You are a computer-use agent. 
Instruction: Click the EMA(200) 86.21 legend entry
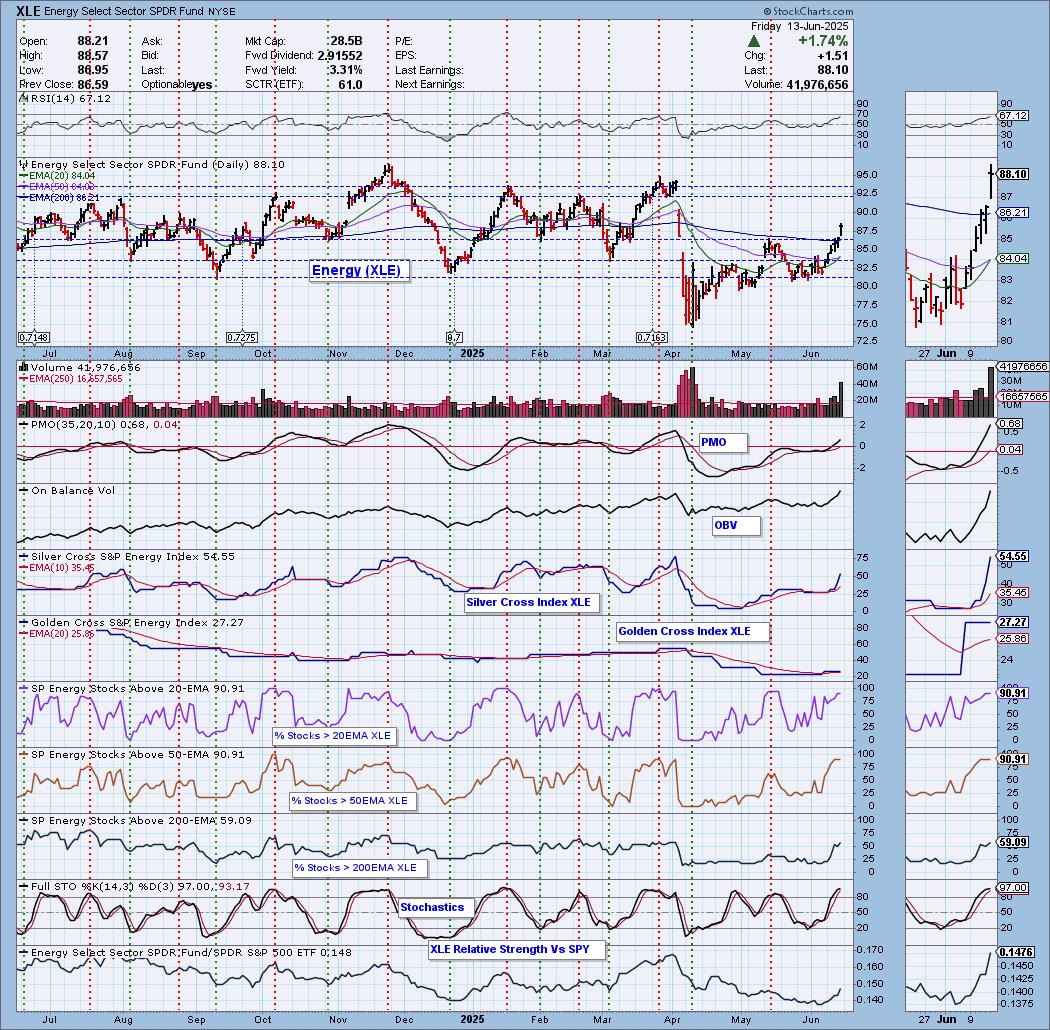click(60, 198)
